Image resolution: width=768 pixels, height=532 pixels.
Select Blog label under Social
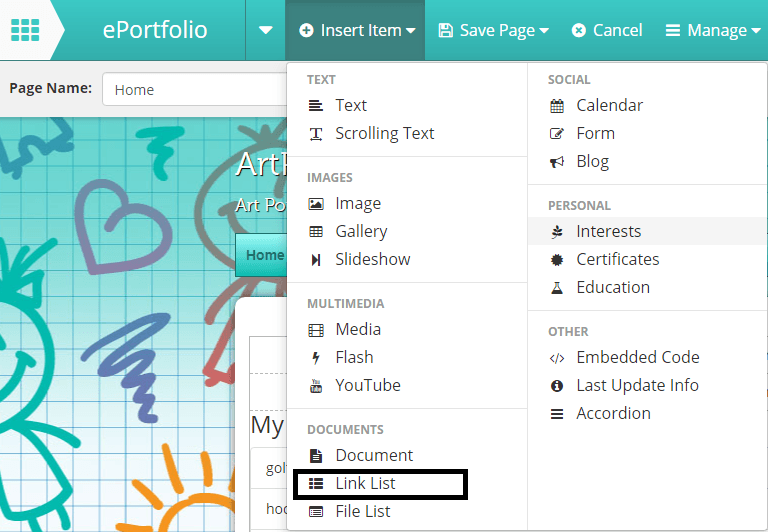click(593, 162)
